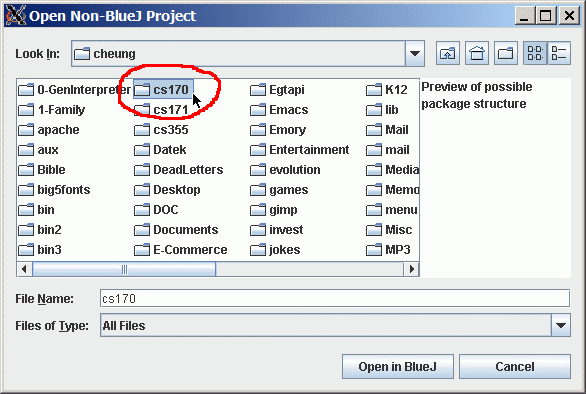
Task: Select the Emory folder icon
Action: click(258, 130)
